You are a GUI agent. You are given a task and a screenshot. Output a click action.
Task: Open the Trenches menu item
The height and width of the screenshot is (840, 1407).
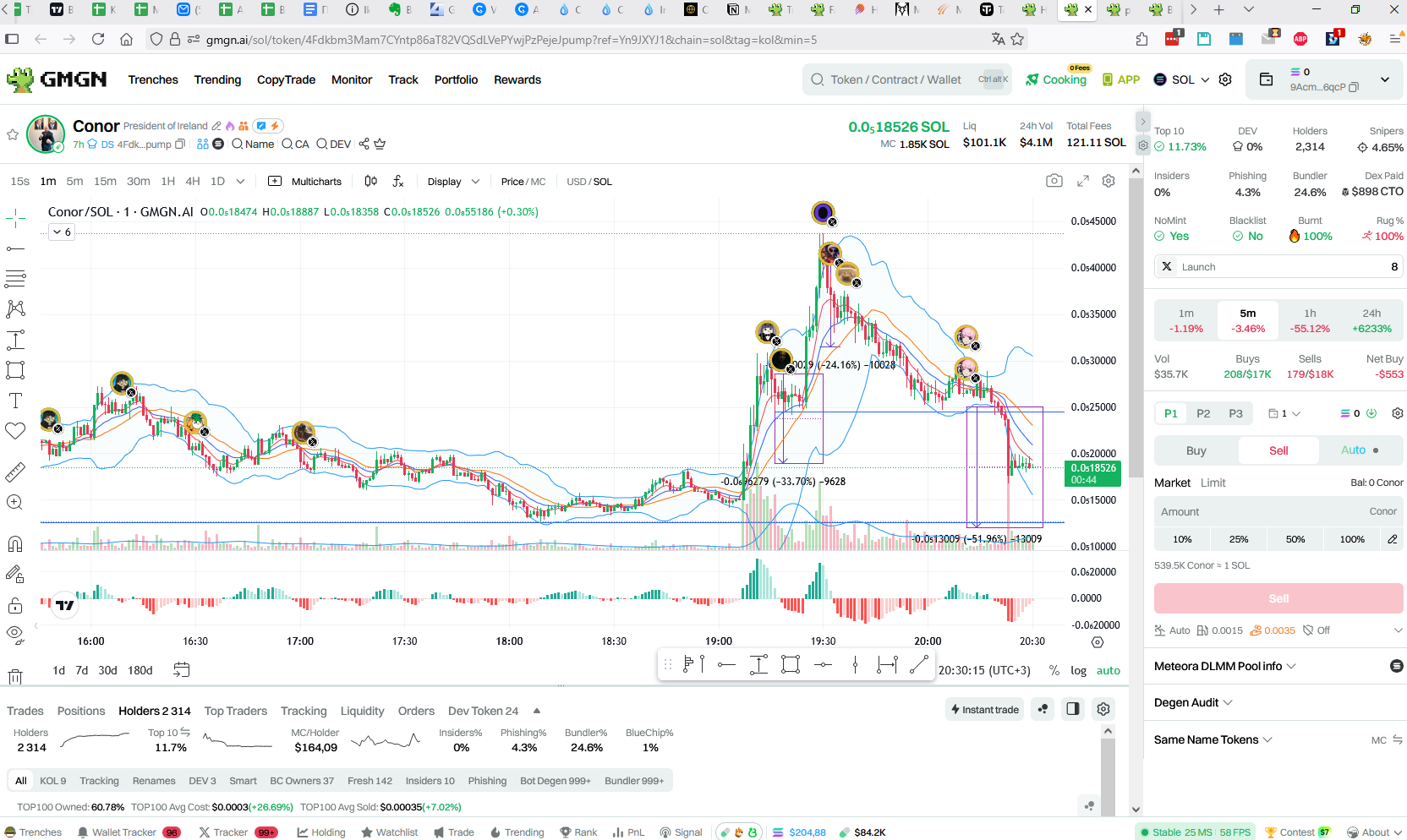coord(153,79)
